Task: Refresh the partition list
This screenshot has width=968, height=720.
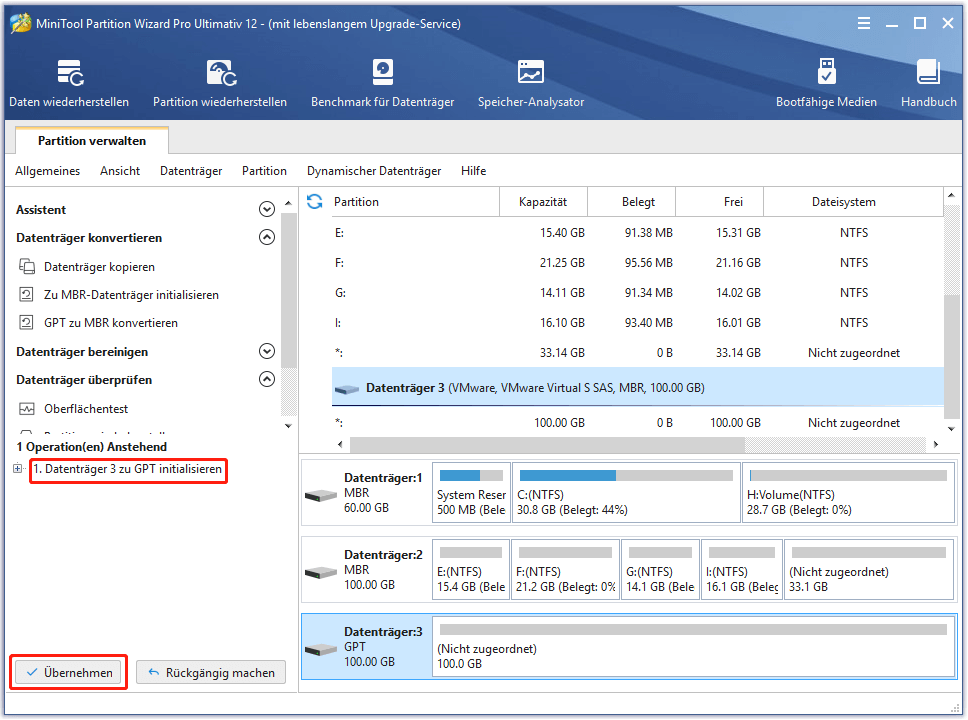Action: tap(315, 201)
